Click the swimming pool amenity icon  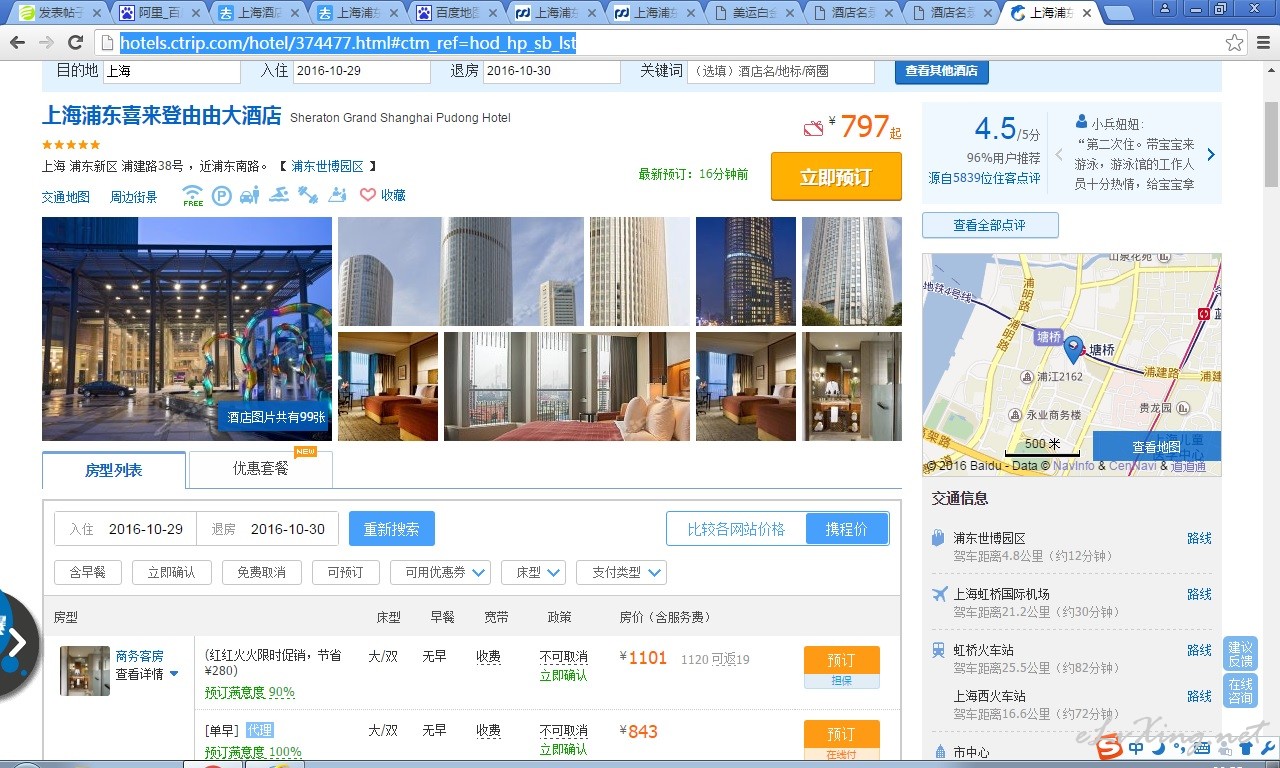tap(279, 195)
